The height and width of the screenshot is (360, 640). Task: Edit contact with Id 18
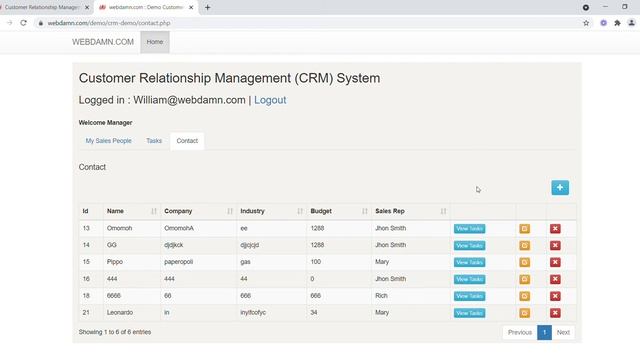pyautogui.click(x=524, y=296)
